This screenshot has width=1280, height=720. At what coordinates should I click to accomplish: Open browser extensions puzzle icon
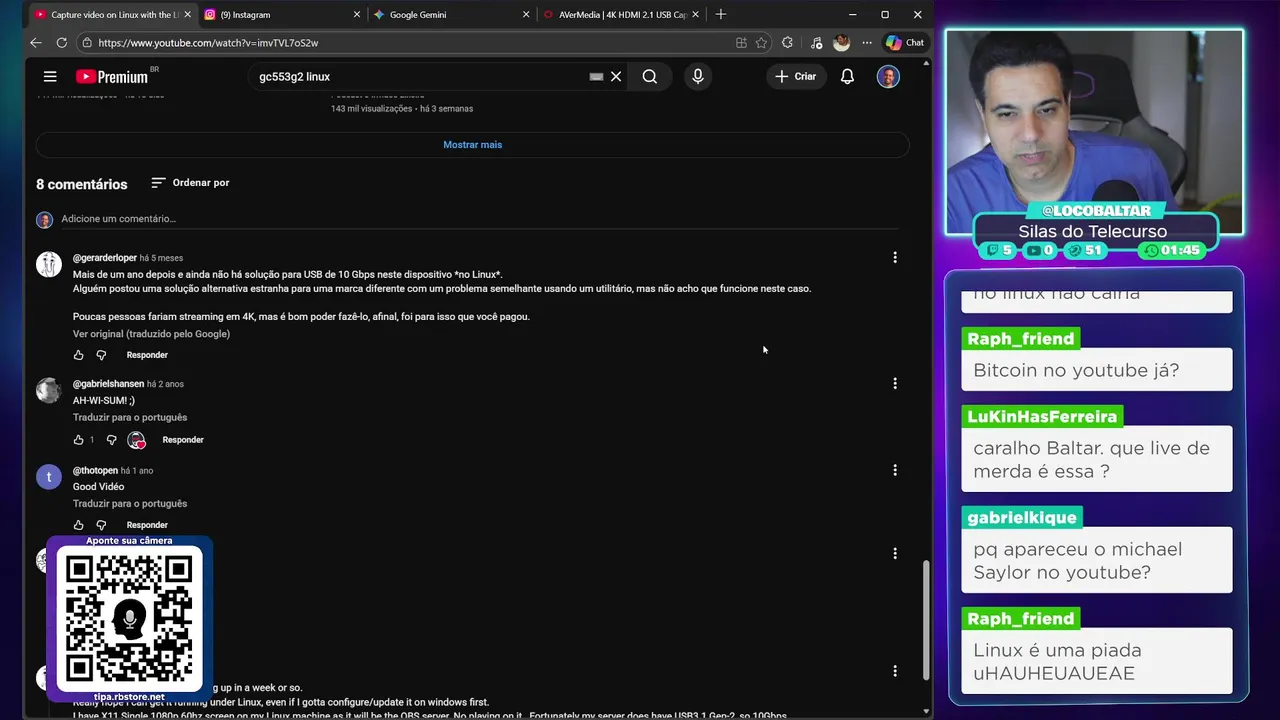point(787,43)
